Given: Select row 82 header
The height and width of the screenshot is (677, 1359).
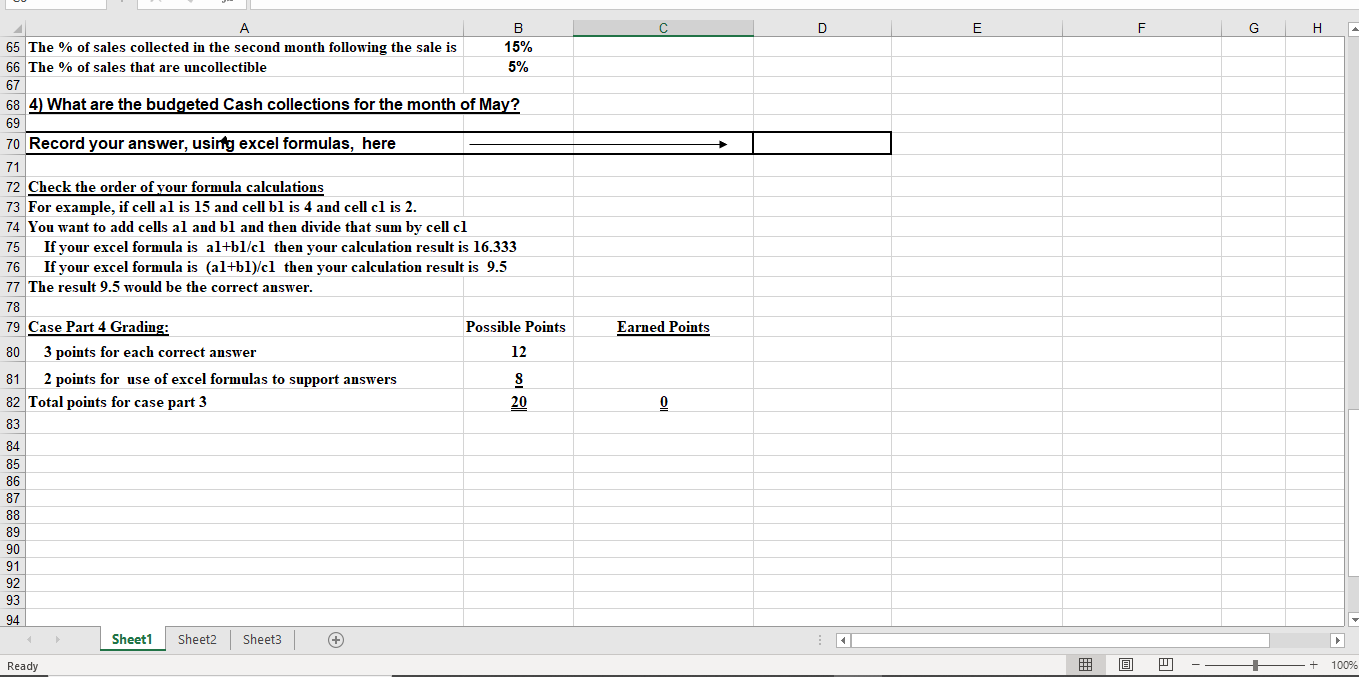Looking at the screenshot, I should click(14, 402).
